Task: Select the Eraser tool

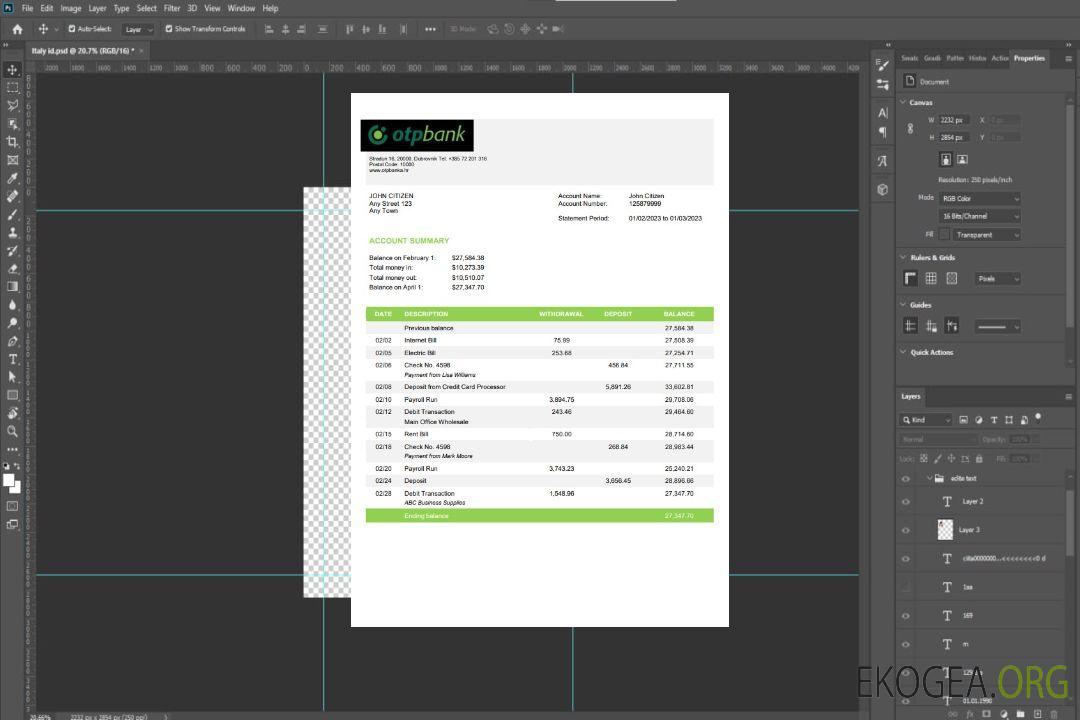Action: click(12, 269)
